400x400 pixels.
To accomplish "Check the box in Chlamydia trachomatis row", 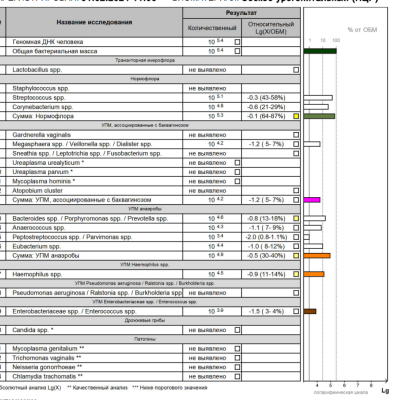I will [237, 377].
